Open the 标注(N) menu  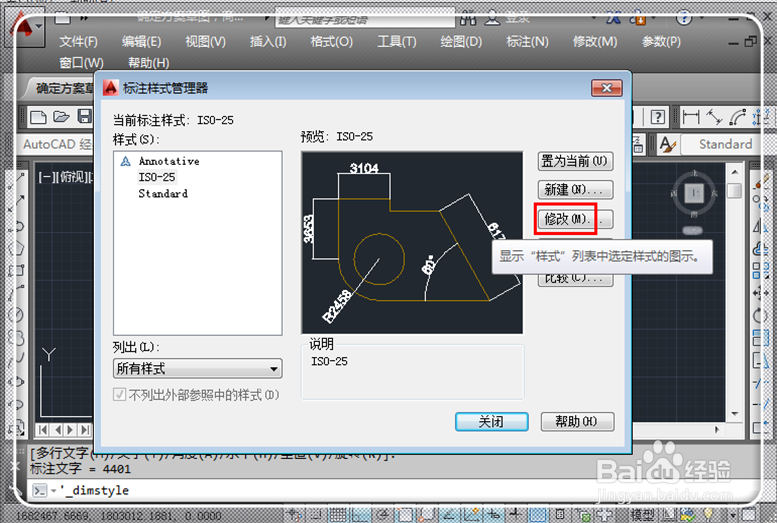tap(527, 42)
